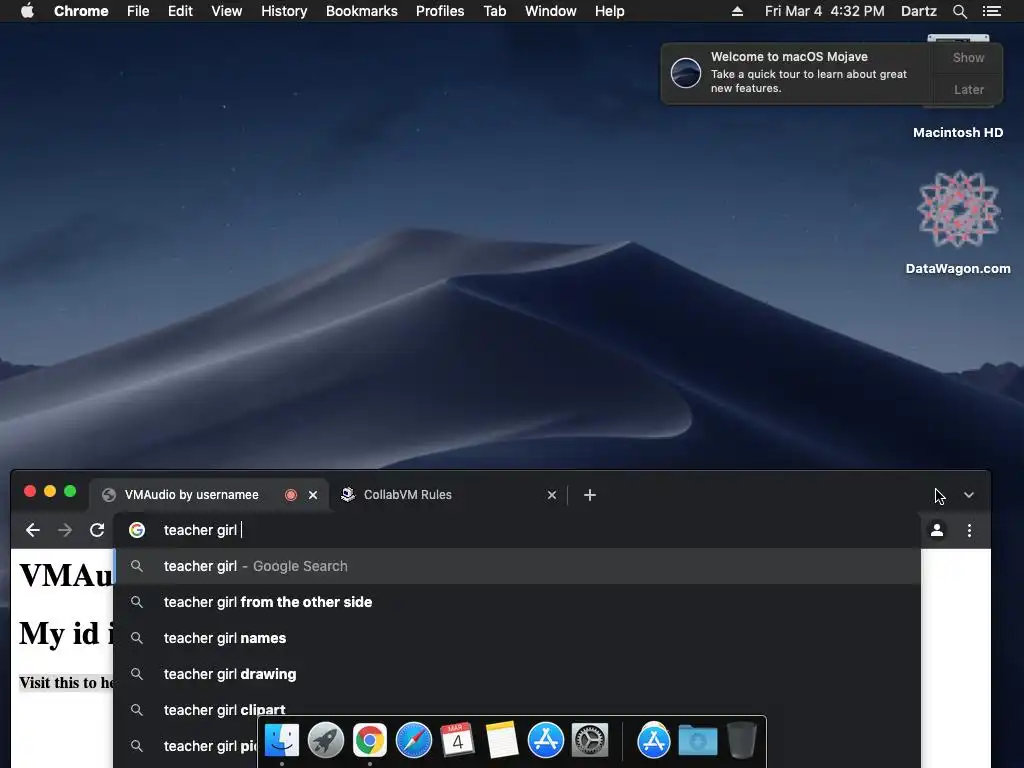1024x768 pixels.
Task: Open the Window menu
Action: (551, 11)
